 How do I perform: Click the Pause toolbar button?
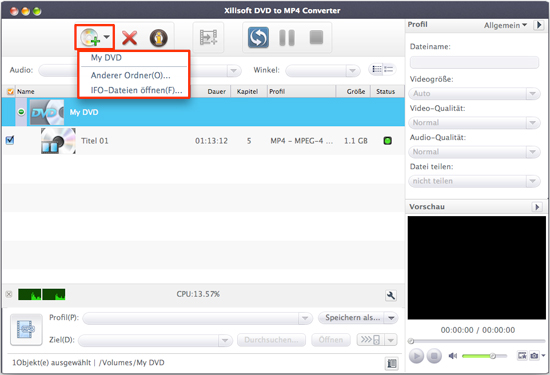tap(287, 38)
